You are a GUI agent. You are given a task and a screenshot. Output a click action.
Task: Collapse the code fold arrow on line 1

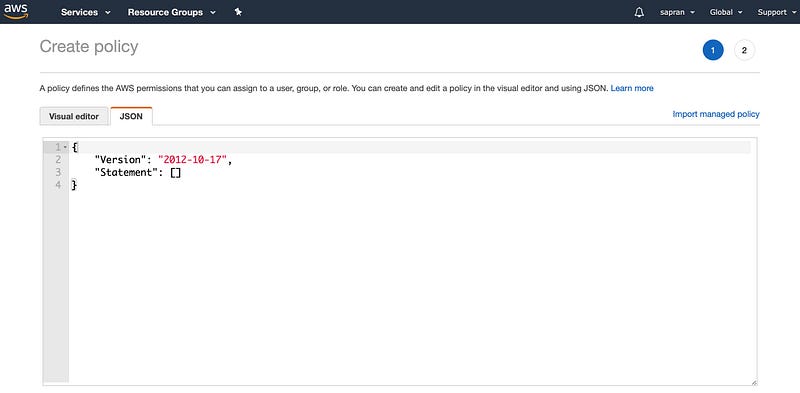65,148
